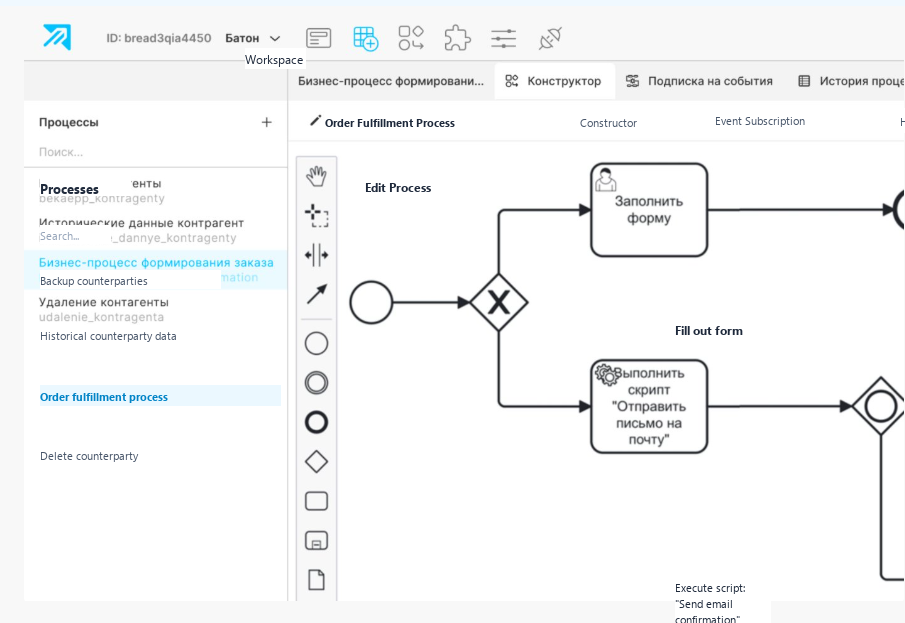
Task: Create a gateway diamond from palette
Action: click(316, 462)
